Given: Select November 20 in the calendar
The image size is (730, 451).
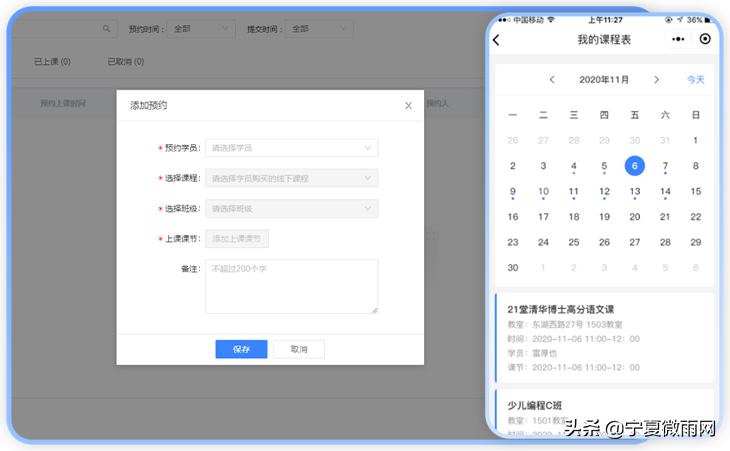Looking at the screenshot, I should click(635, 217).
